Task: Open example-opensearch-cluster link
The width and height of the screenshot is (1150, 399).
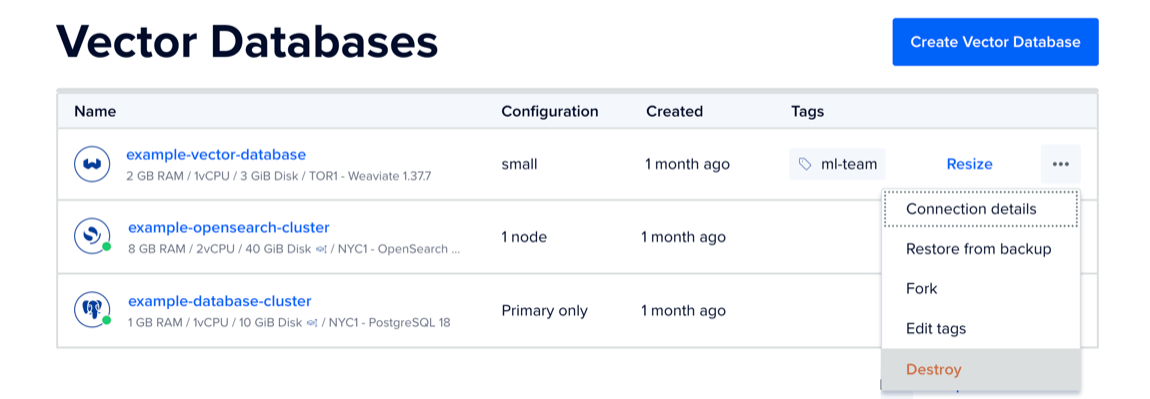Action: pyautogui.click(x=229, y=227)
